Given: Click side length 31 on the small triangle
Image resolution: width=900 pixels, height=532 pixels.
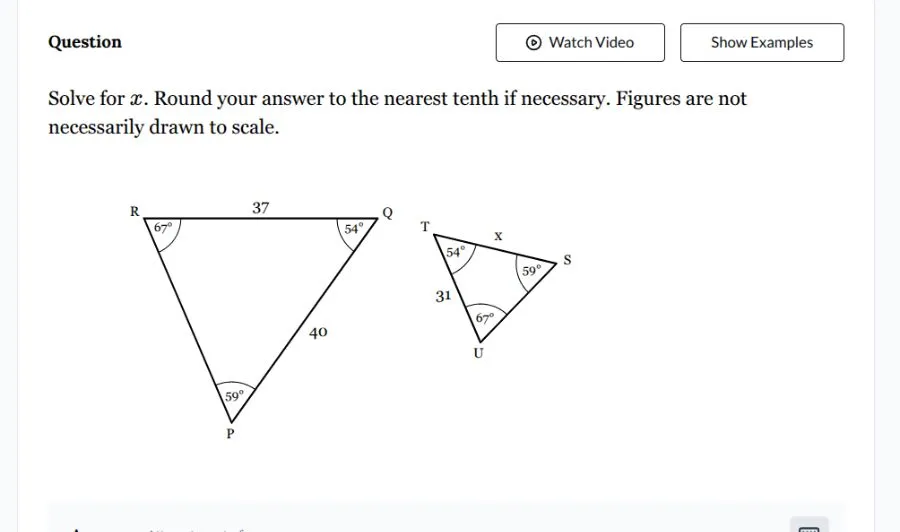Looking at the screenshot, I should point(443,296).
